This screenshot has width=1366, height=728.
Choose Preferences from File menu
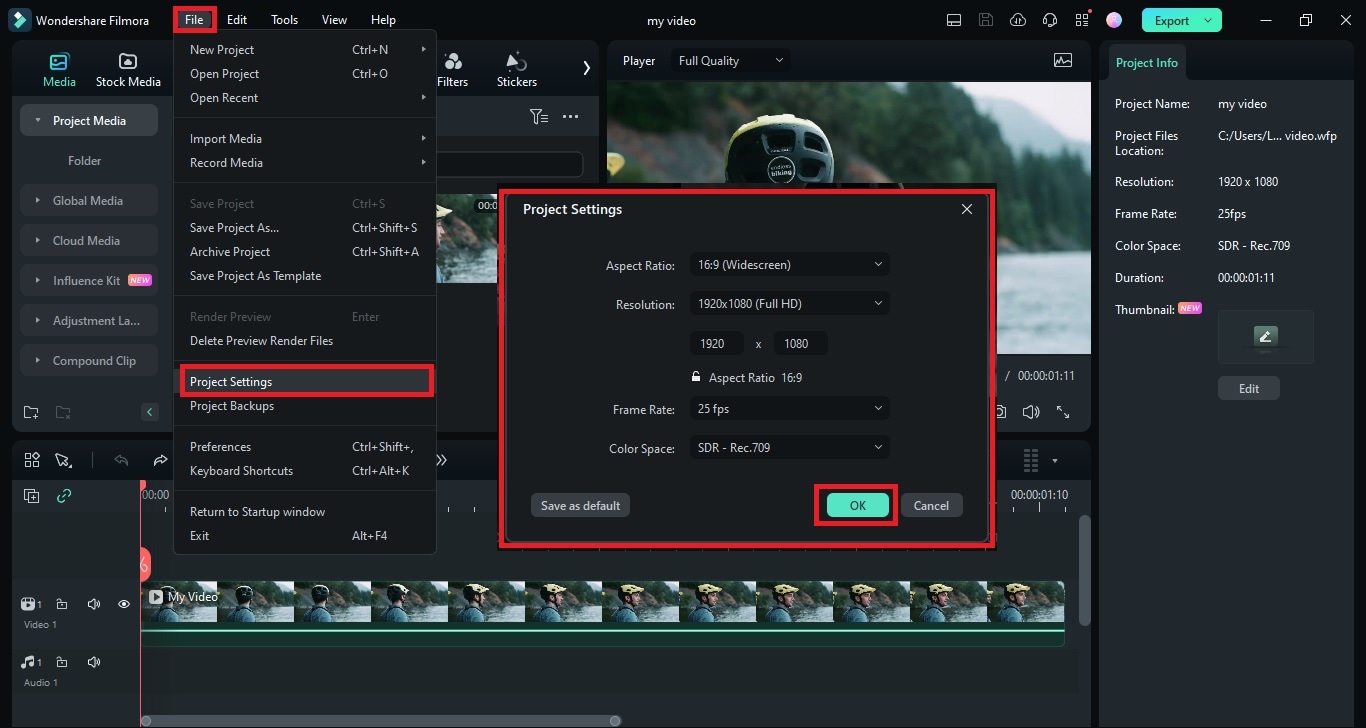click(305, 447)
